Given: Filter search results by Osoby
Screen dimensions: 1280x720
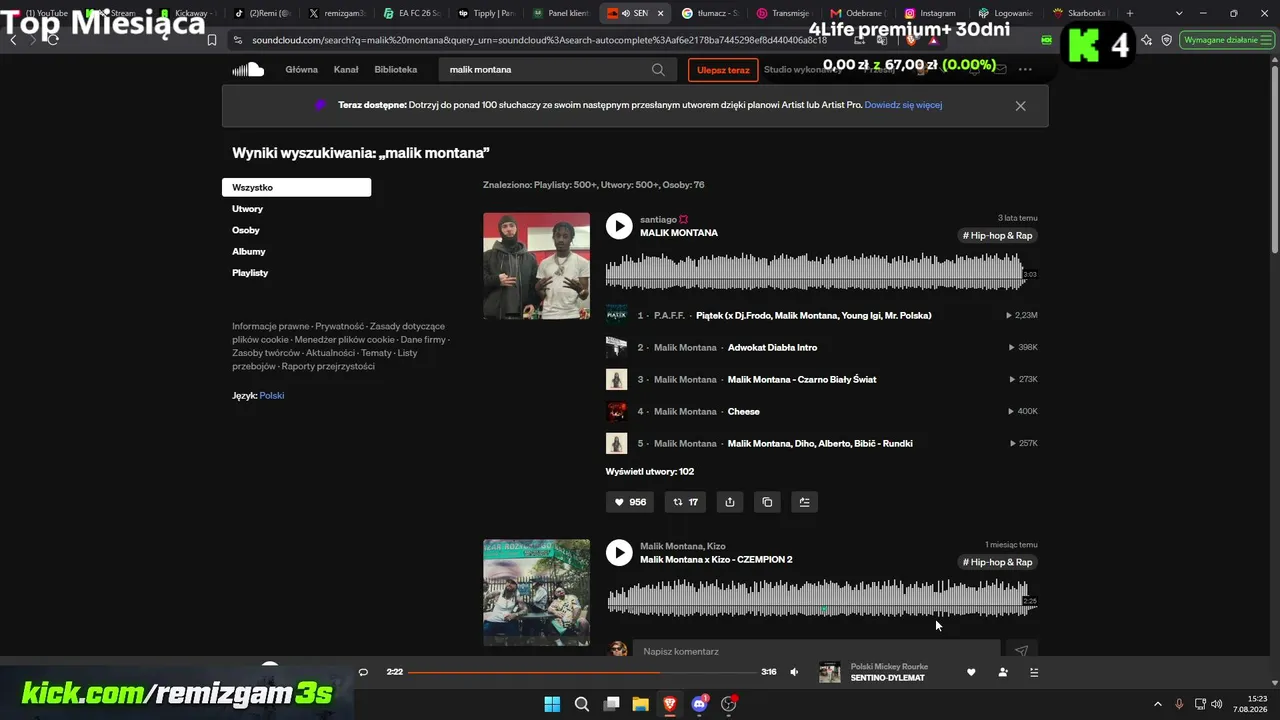Looking at the screenshot, I should tap(246, 230).
